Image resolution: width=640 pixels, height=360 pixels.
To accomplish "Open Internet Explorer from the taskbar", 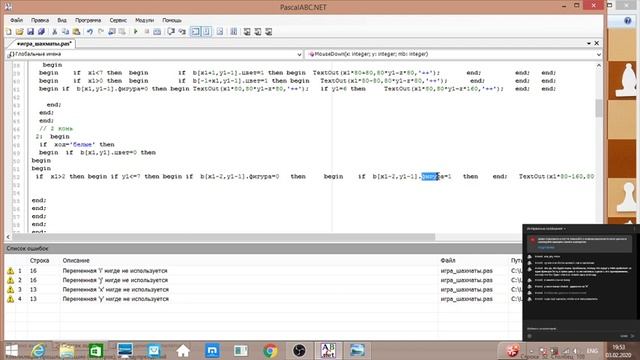I will [39, 351].
